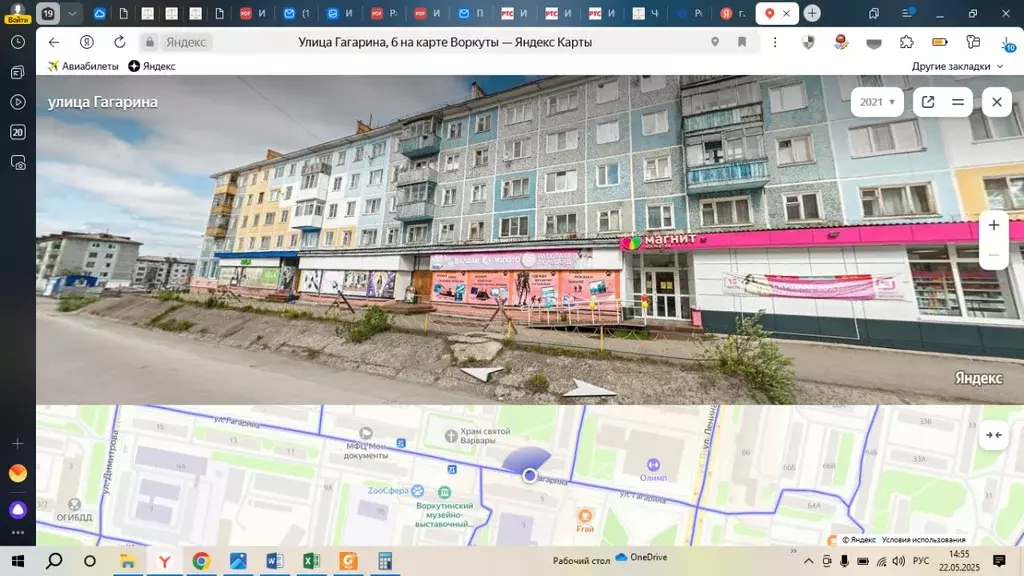Open Yandex Mail orange icon in sidebar
Viewport: 1024px width, 576px height.
[x=18, y=473]
